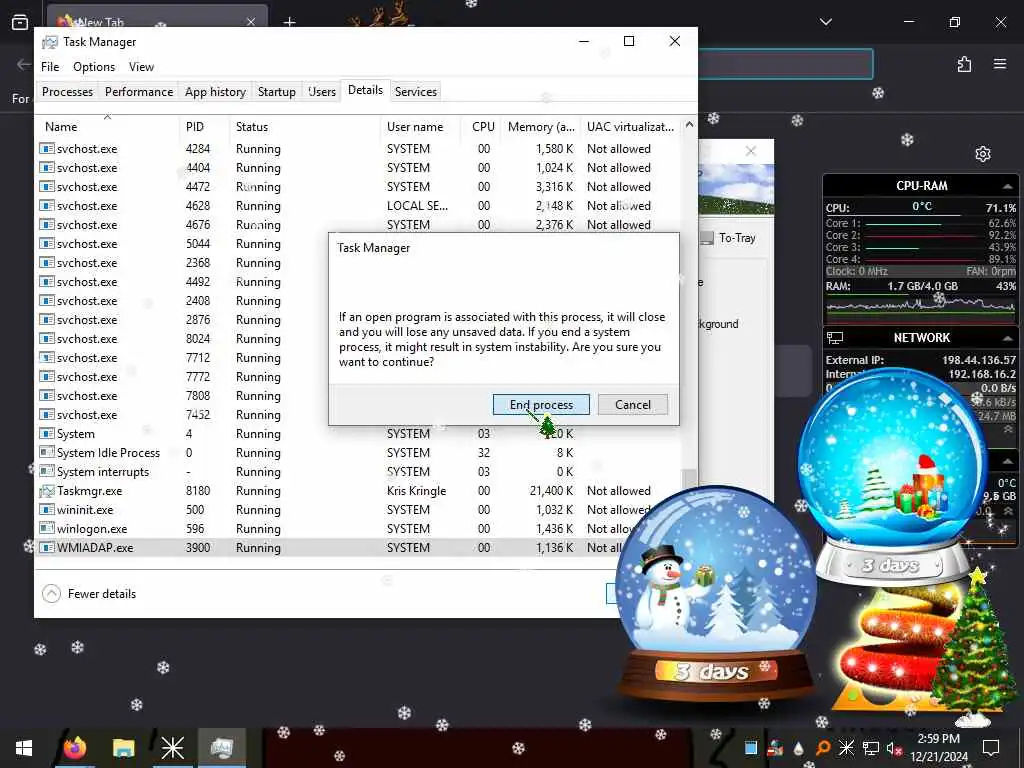
Task: Open File Explorer from the taskbar
Action: [x=123, y=748]
